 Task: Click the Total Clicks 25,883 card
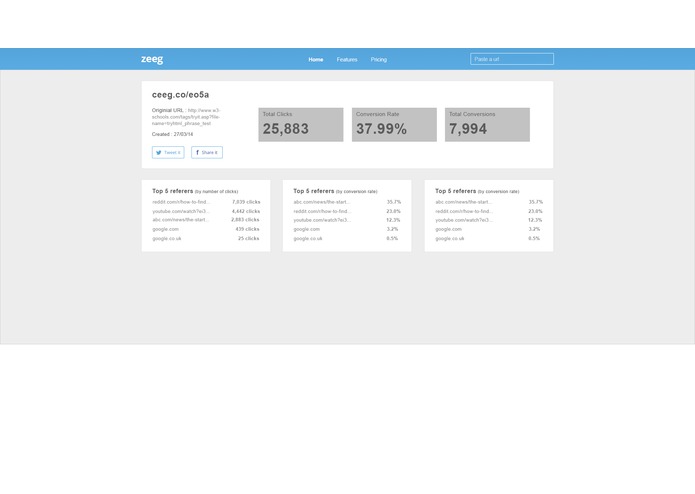301,124
